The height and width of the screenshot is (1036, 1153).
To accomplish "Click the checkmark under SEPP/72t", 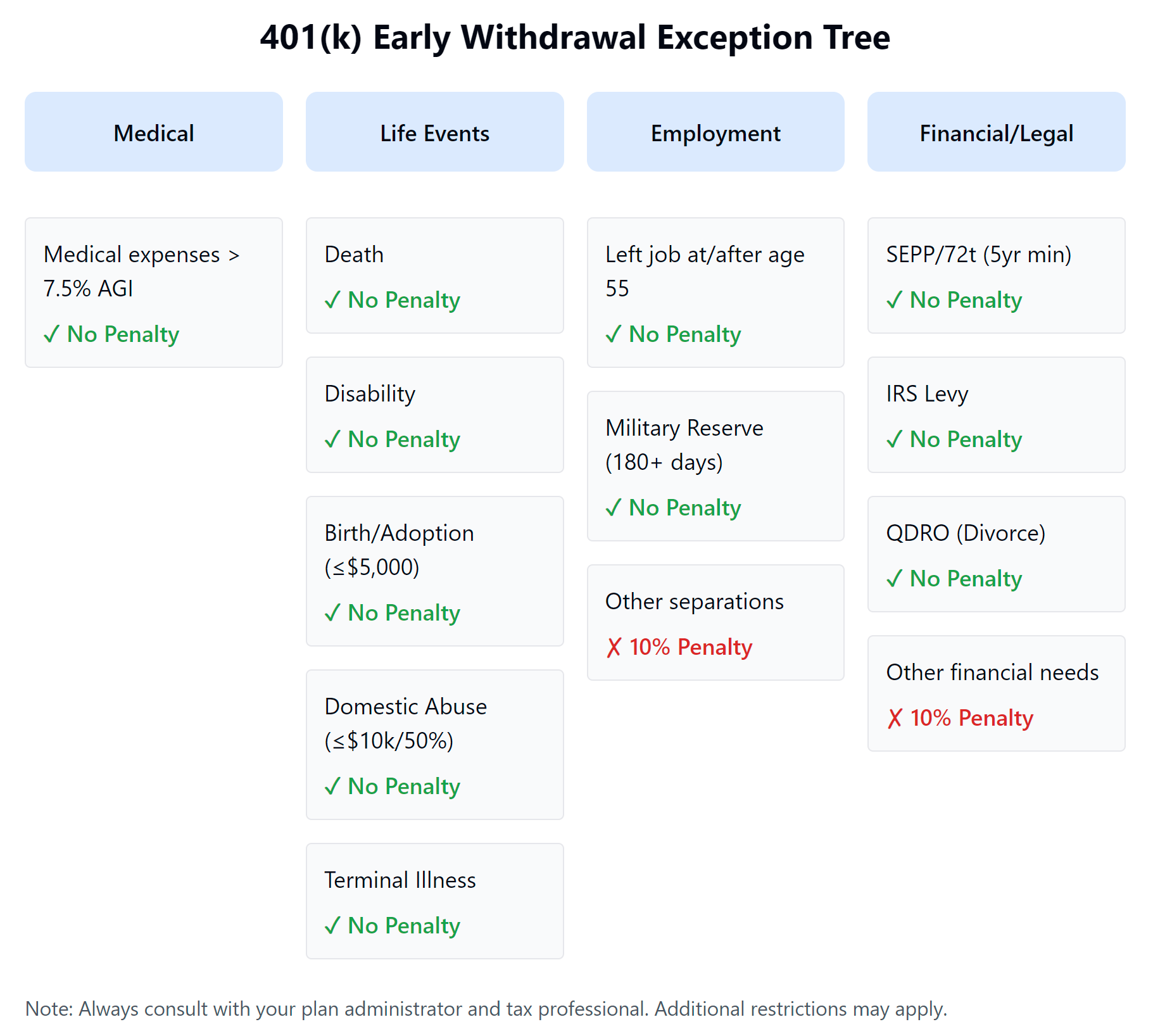I will [894, 300].
